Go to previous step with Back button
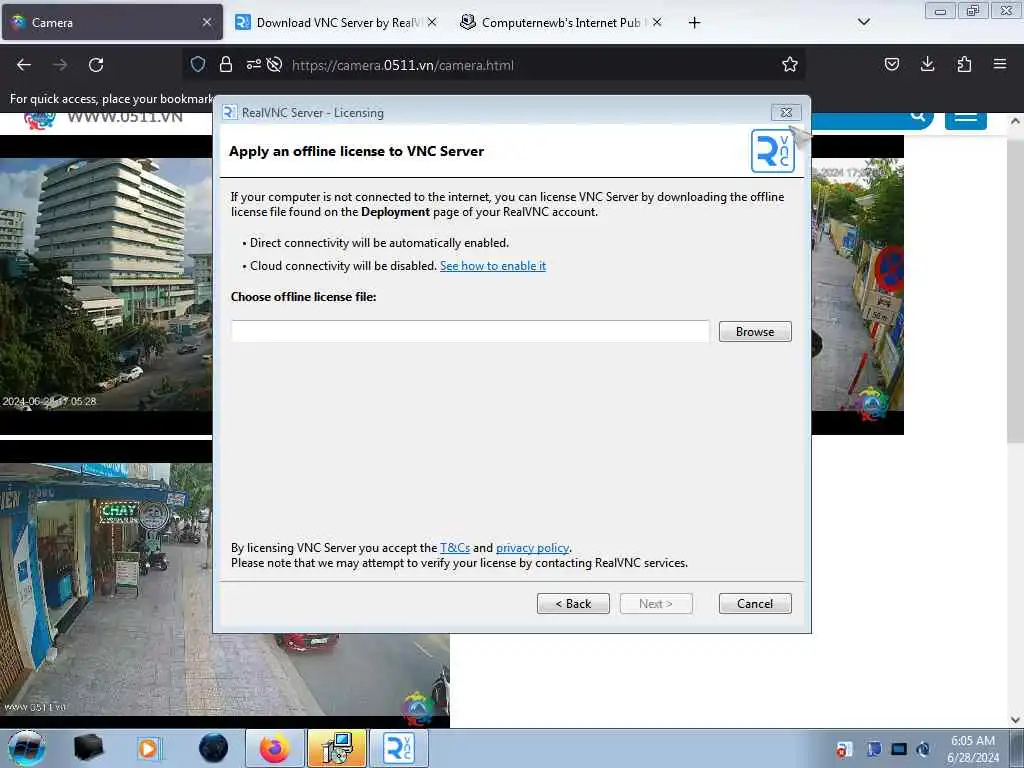 (x=573, y=603)
